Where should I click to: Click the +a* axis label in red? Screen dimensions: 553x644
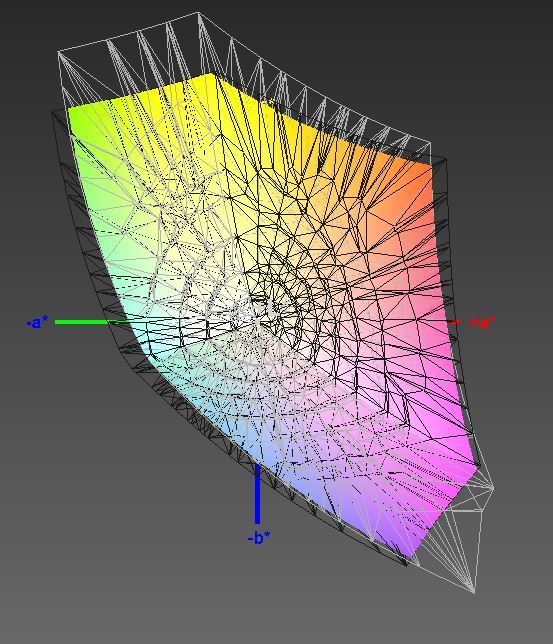click(x=483, y=322)
